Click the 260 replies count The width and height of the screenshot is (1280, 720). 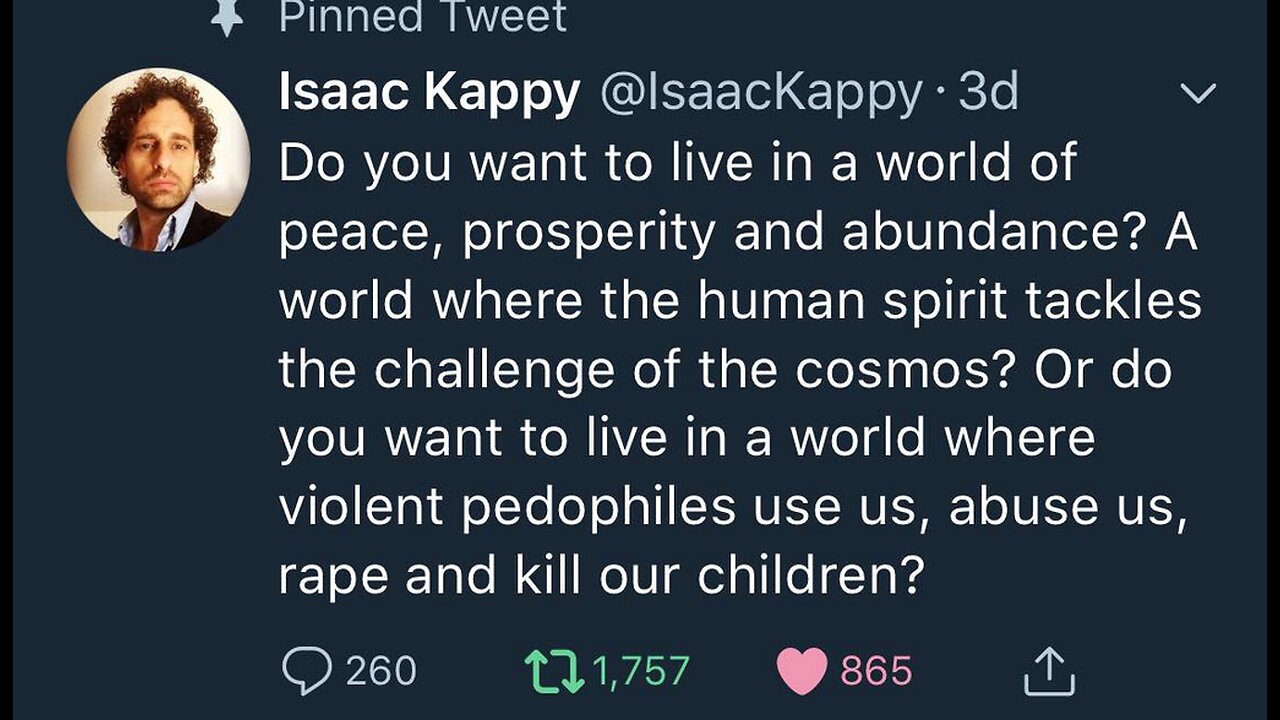point(381,671)
